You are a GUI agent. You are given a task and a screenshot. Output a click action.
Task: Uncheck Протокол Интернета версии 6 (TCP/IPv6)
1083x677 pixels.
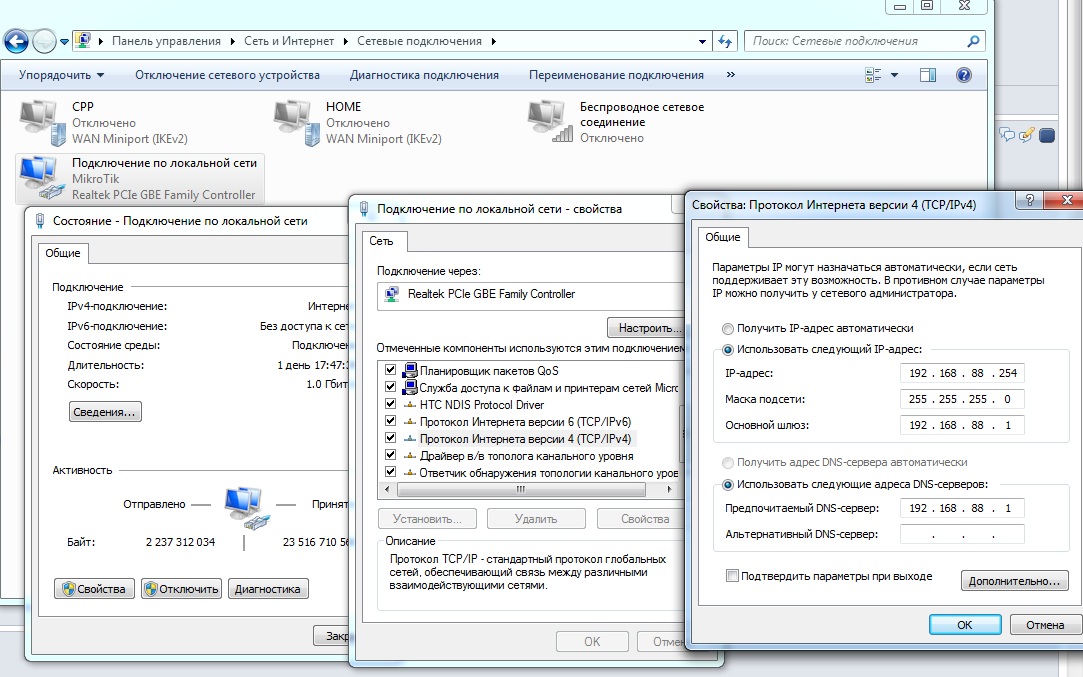click(x=390, y=421)
